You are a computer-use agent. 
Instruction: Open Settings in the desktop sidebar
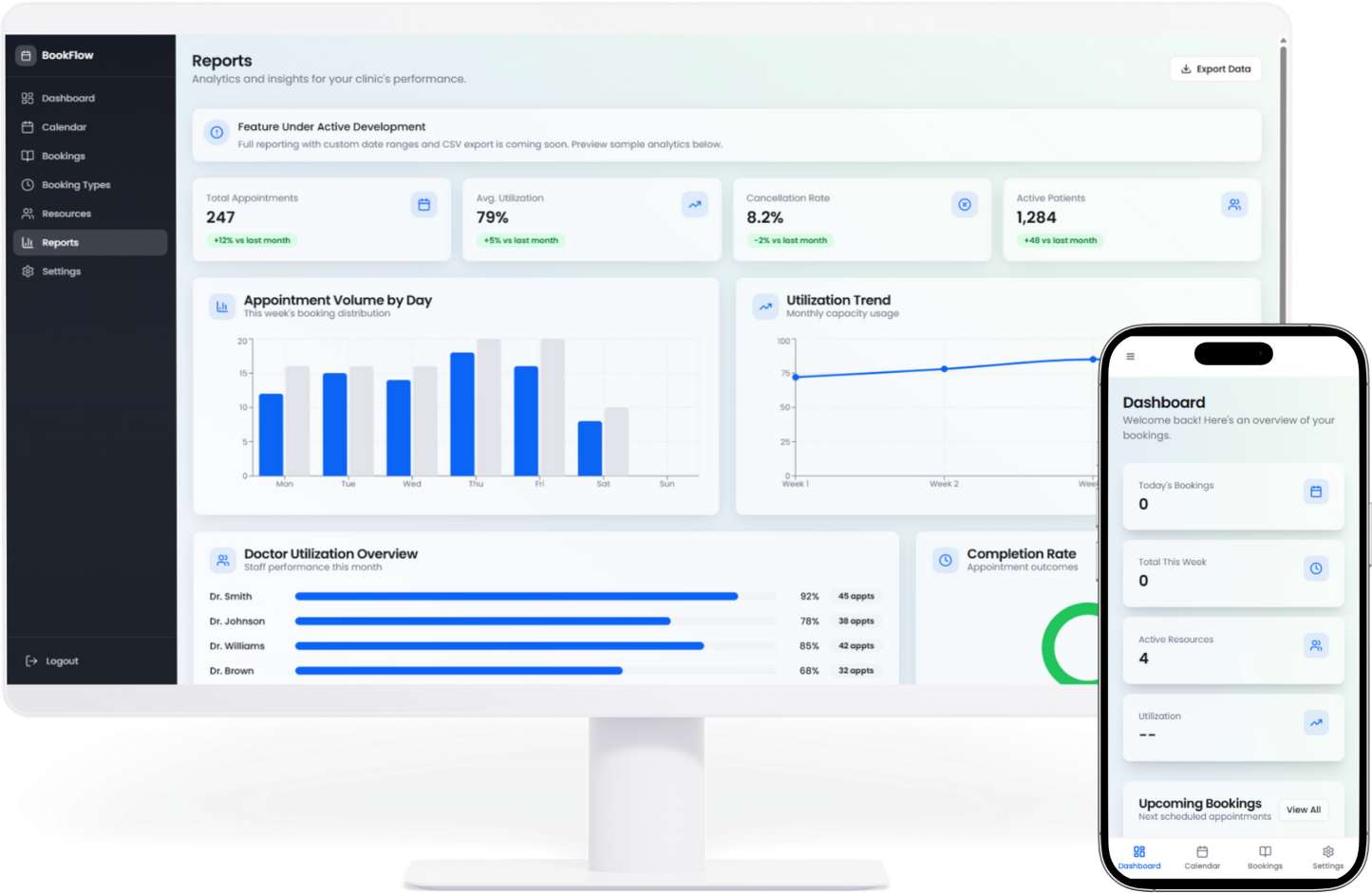click(x=61, y=271)
